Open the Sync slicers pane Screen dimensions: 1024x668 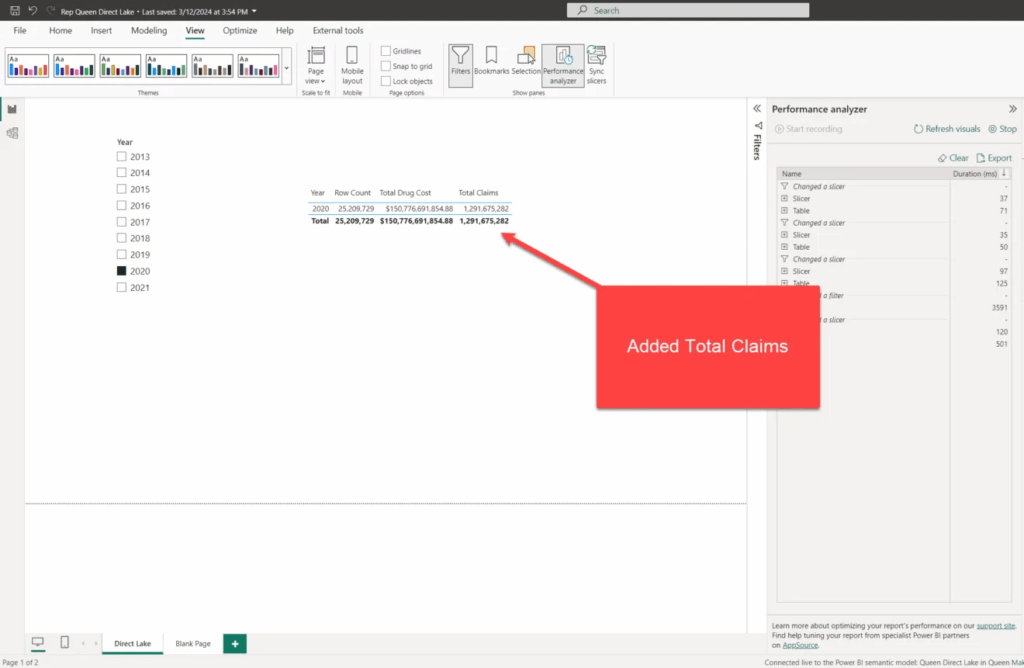pos(596,63)
